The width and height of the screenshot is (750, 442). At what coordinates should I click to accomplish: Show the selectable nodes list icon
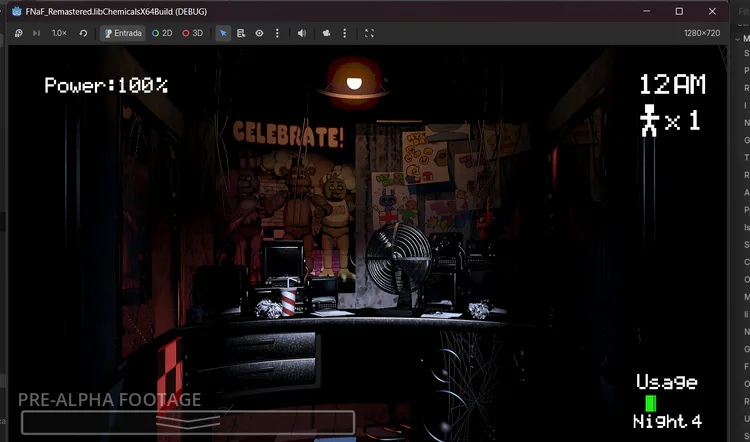coord(241,33)
